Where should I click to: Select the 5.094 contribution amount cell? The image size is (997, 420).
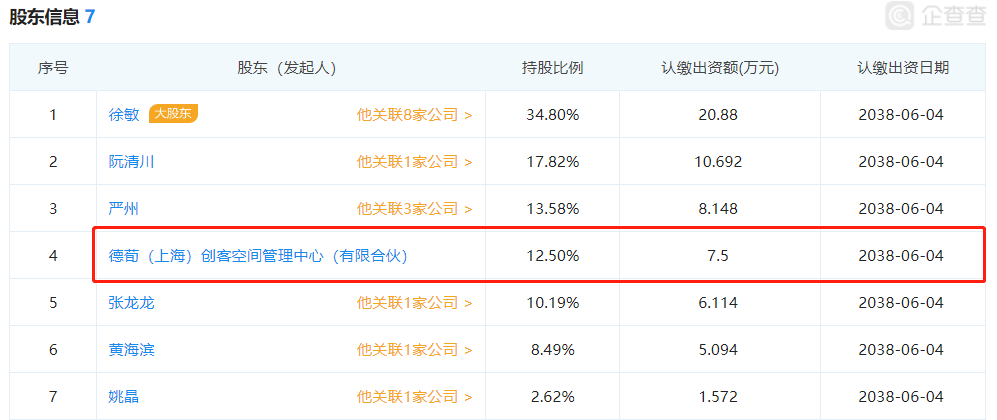click(x=720, y=350)
